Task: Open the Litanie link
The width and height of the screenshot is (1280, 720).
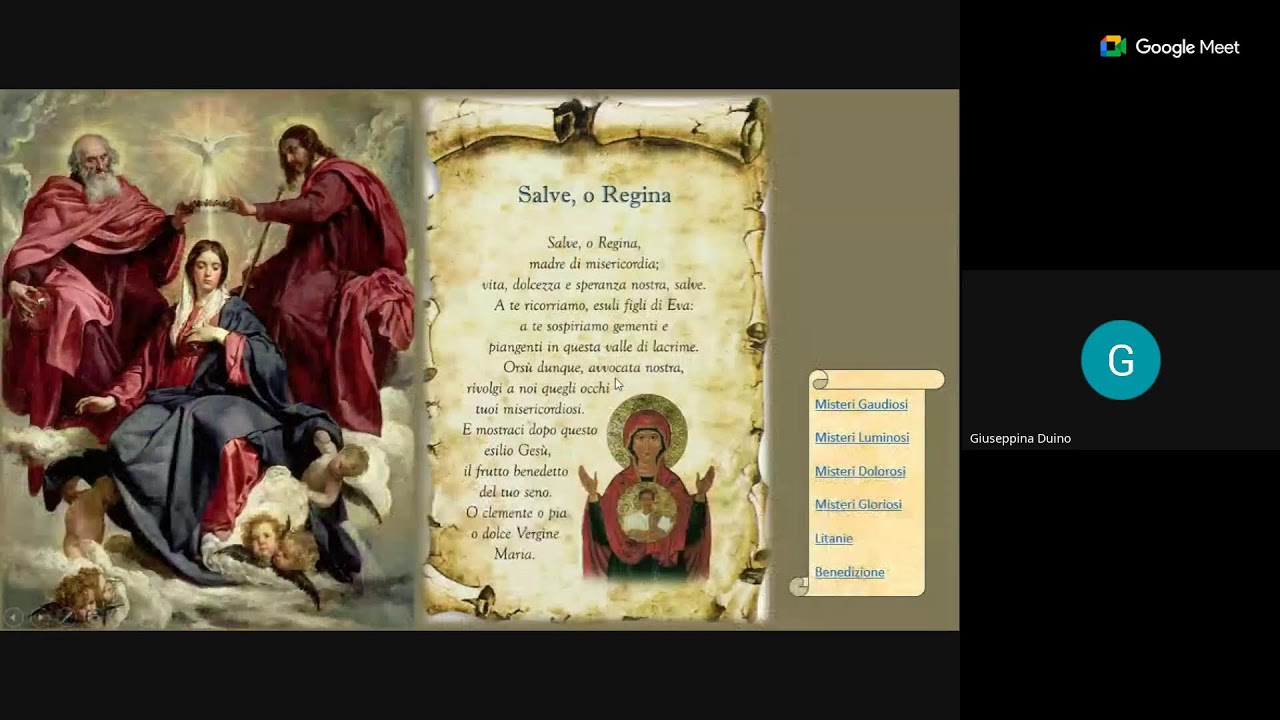Action: click(833, 538)
